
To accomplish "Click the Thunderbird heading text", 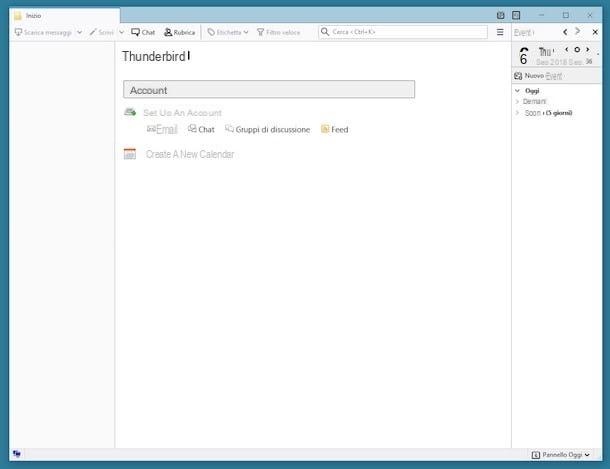I will point(154,56).
